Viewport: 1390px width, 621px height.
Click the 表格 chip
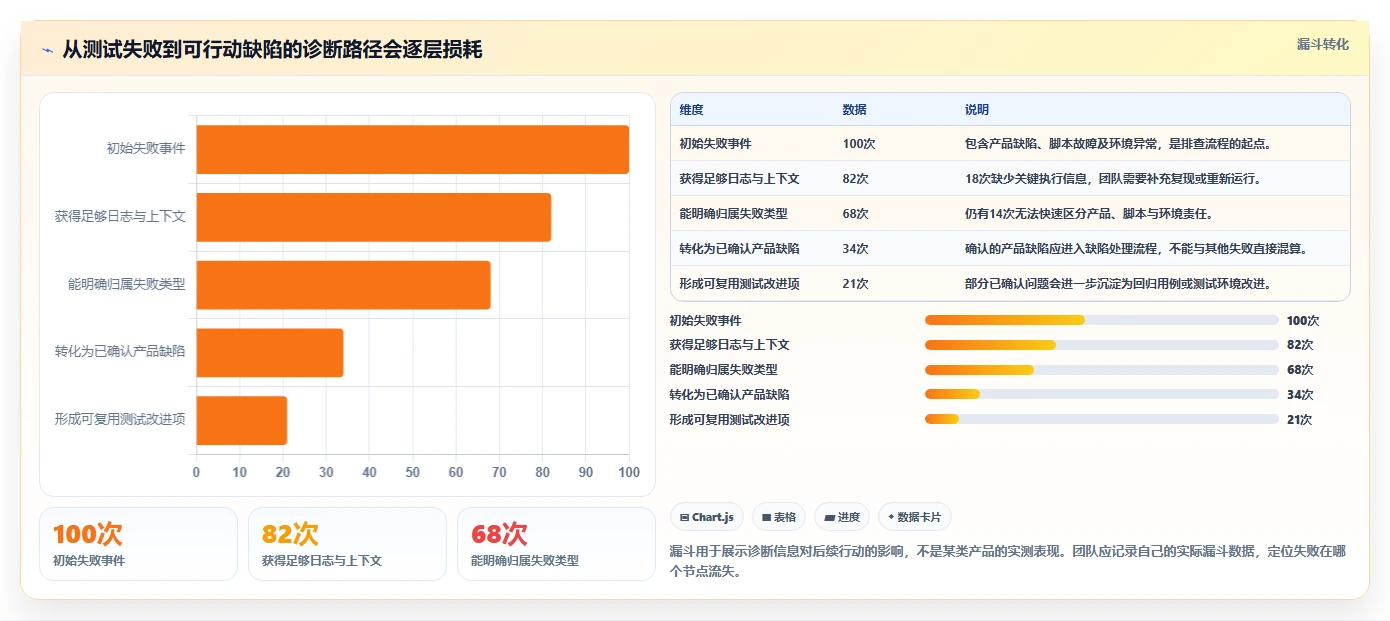[778, 517]
